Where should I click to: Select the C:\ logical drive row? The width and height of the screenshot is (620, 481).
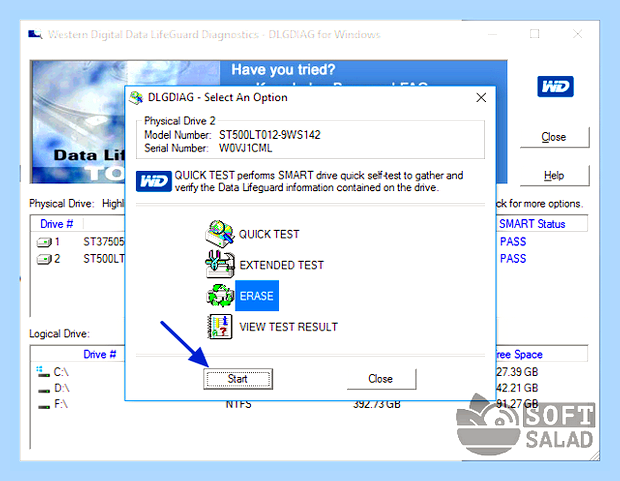[53, 372]
